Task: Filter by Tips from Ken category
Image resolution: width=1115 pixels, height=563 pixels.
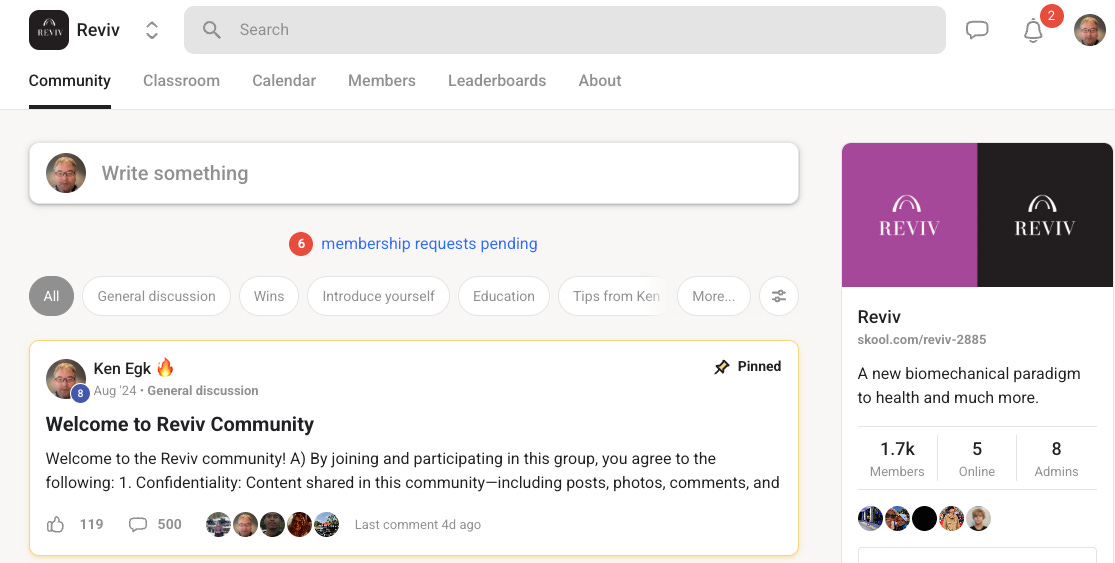Action: (x=614, y=296)
